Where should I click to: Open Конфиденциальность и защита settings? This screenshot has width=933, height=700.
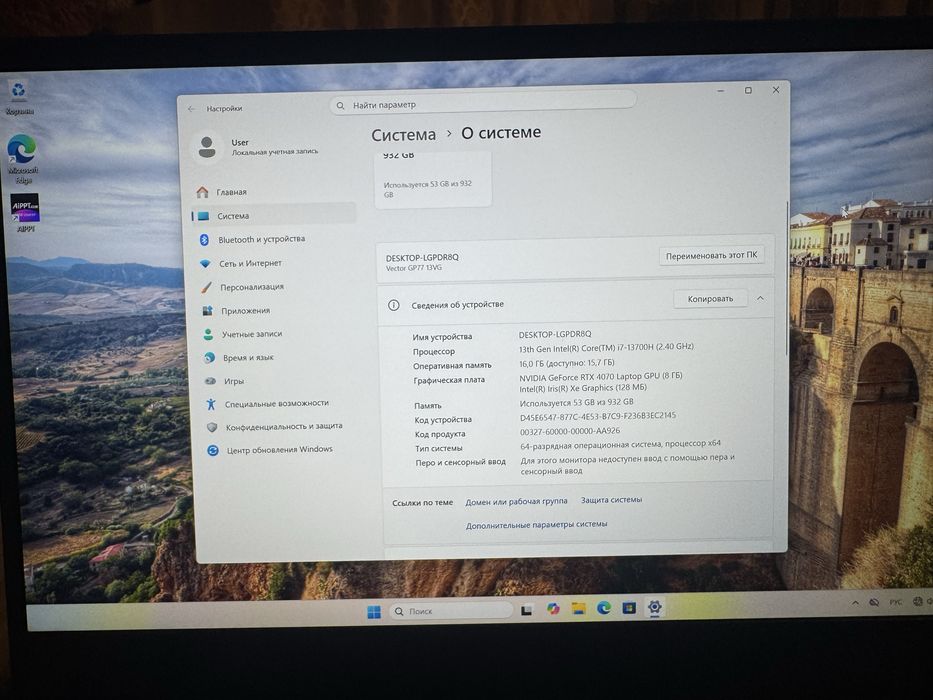pyautogui.click(x=280, y=426)
